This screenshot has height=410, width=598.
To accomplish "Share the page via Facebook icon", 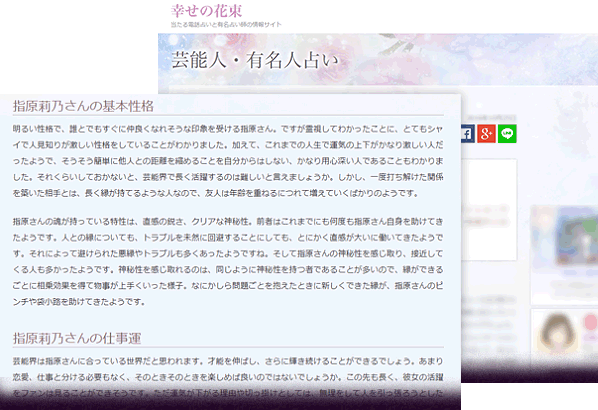I will coord(468,134).
